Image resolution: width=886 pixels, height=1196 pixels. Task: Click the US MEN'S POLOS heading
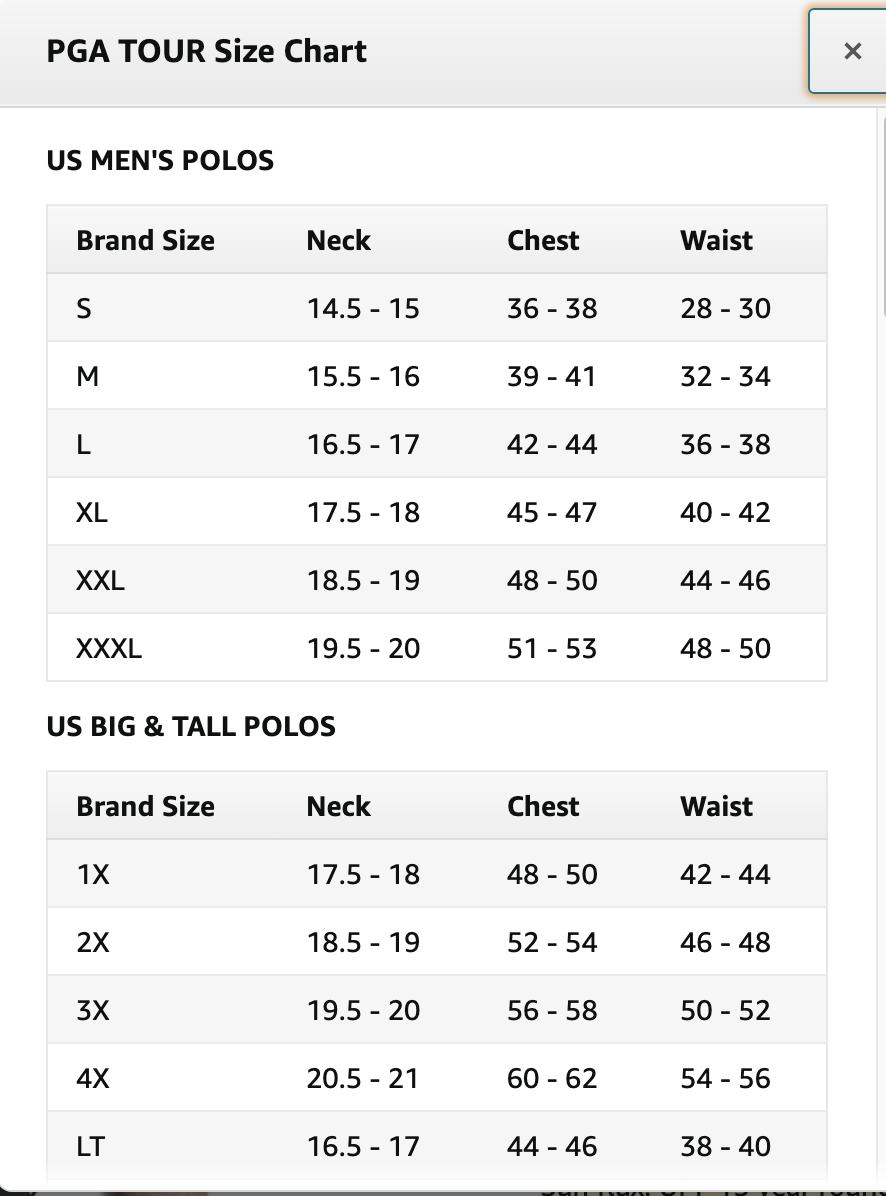click(x=160, y=160)
